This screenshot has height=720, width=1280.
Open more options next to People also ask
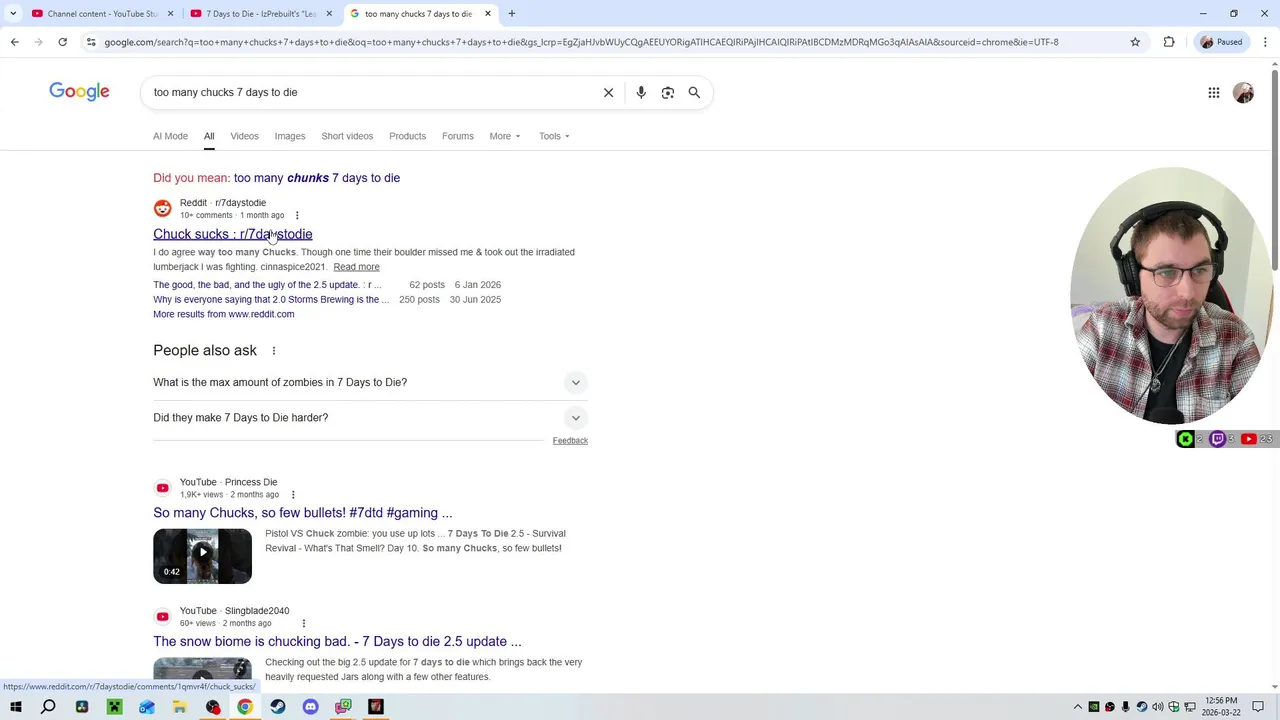(274, 351)
